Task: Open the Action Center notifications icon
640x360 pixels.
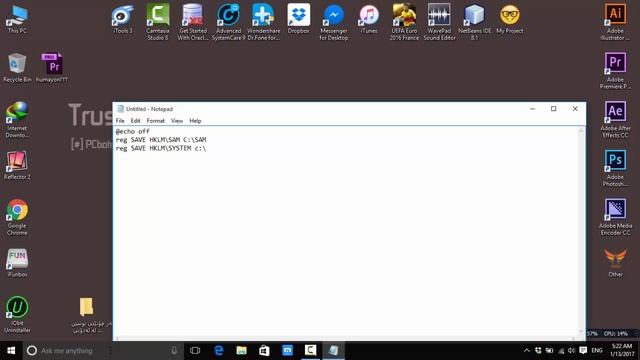Action: [583, 351]
